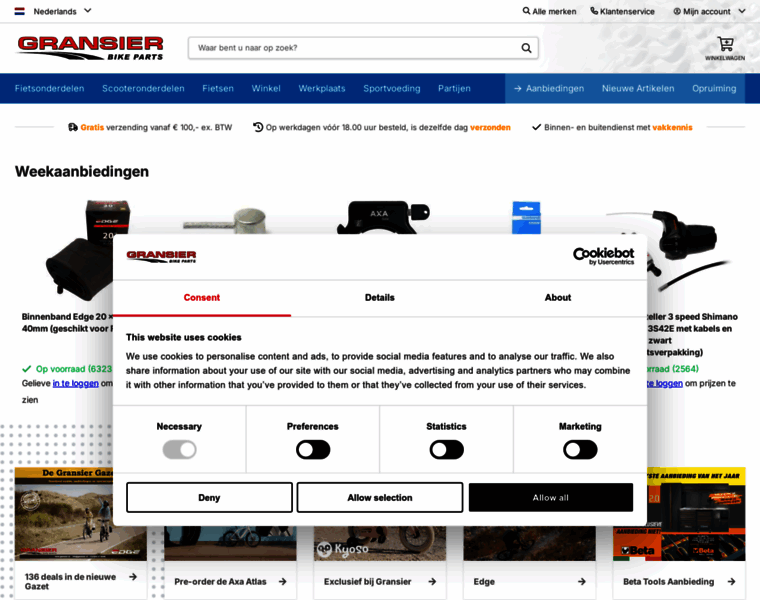Open Alle merken search link
The height and width of the screenshot is (600, 760).
(549, 11)
